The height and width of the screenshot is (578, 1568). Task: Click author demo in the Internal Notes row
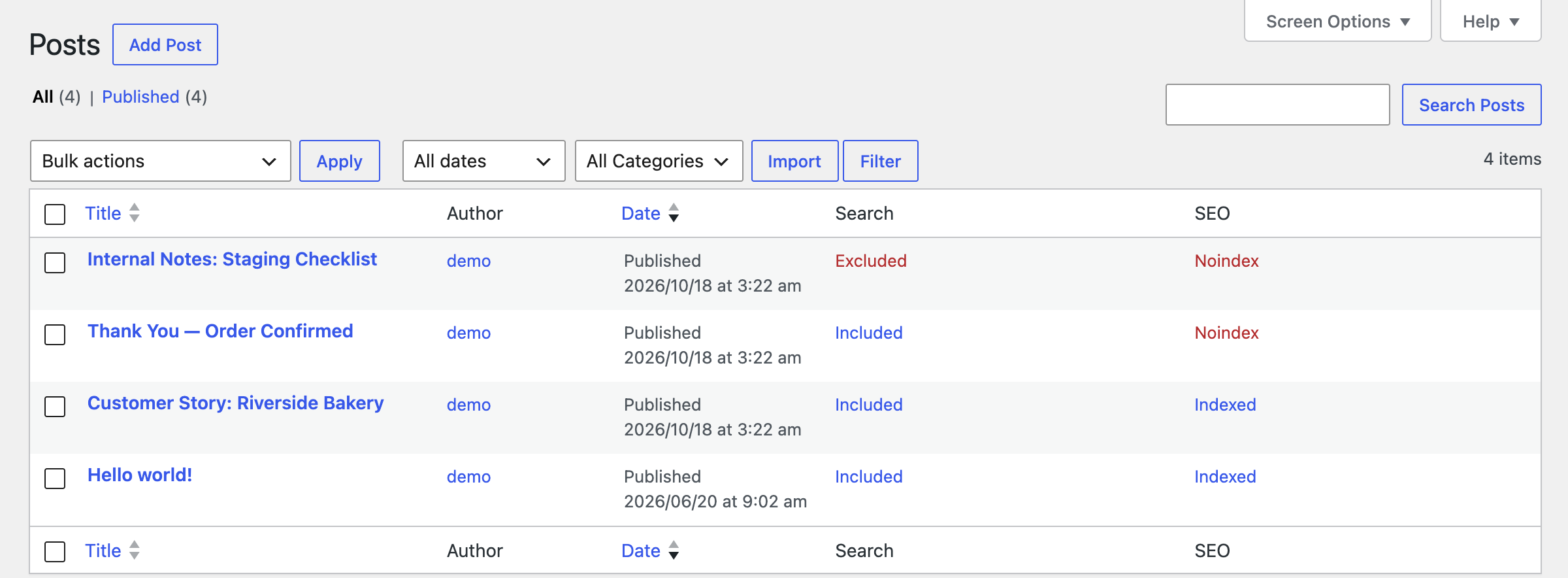[x=469, y=261]
